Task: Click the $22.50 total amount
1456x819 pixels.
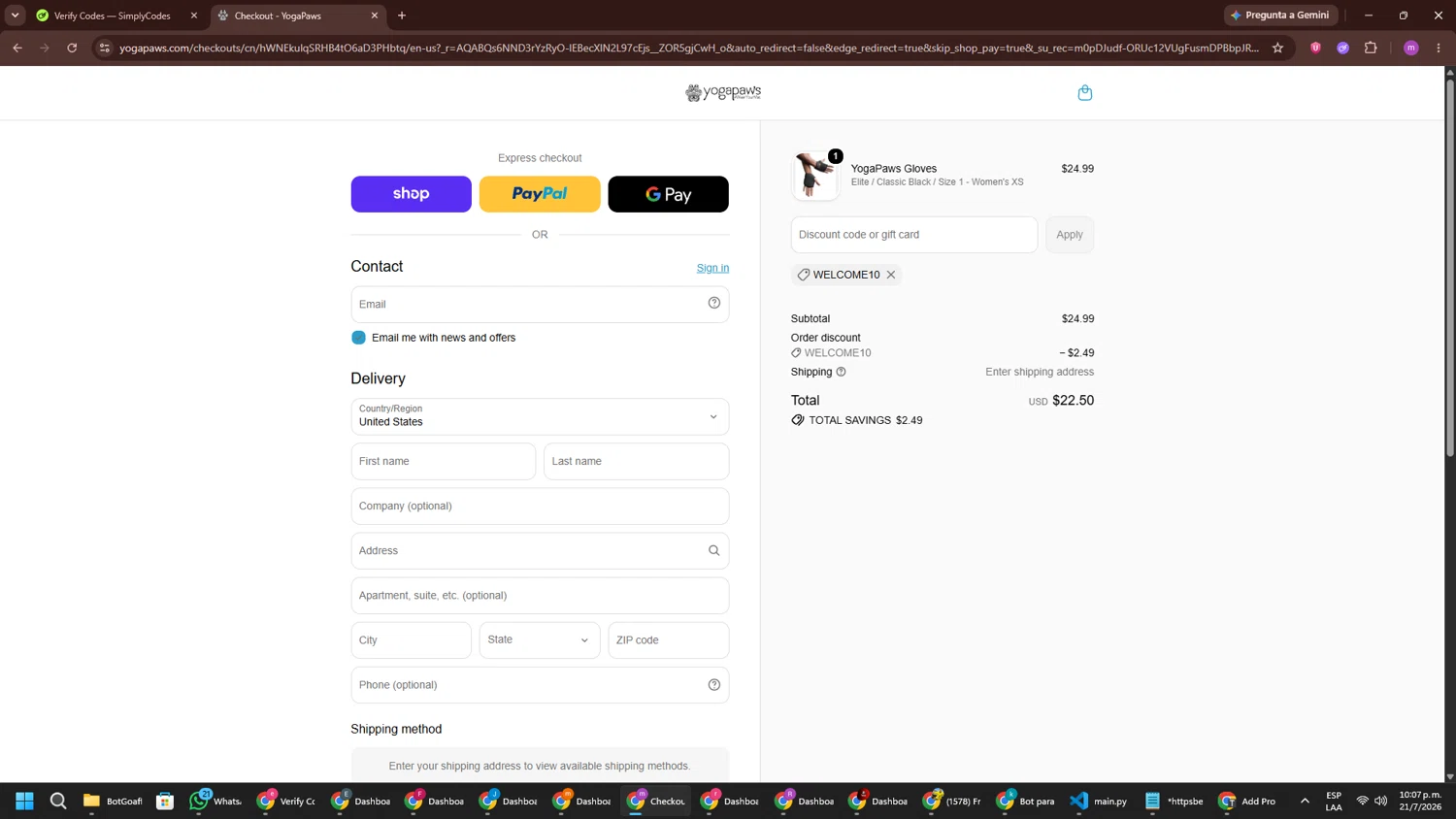Action: tap(1073, 401)
